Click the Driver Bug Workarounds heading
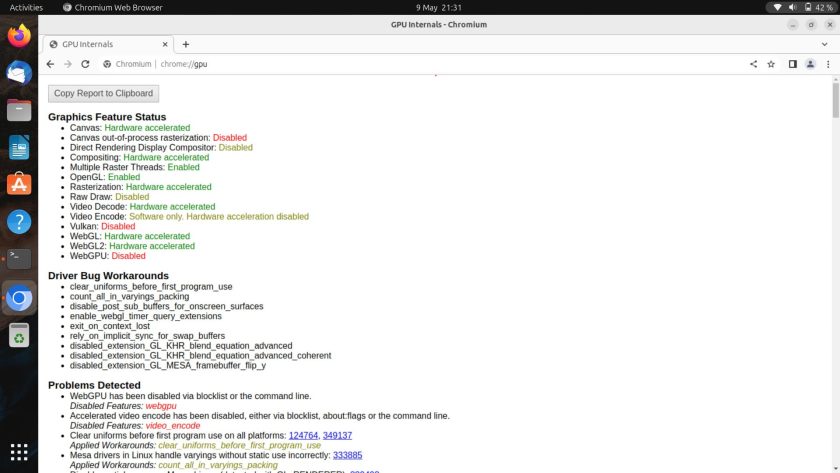This screenshot has width=840, height=473. click(x=108, y=275)
